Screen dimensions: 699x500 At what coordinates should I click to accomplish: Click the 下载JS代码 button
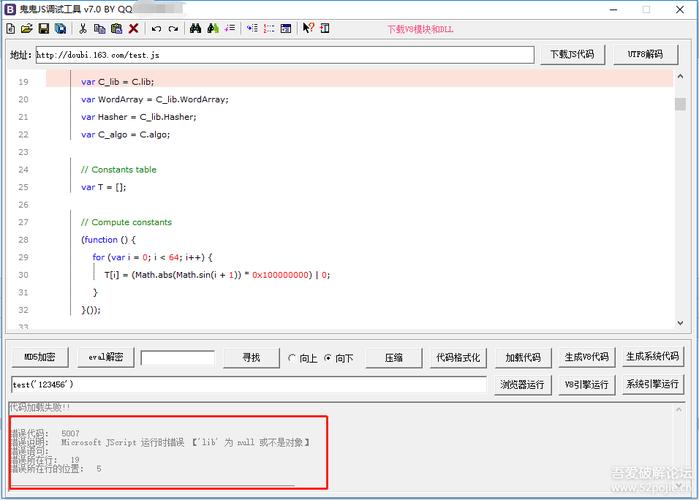pyautogui.click(x=572, y=54)
